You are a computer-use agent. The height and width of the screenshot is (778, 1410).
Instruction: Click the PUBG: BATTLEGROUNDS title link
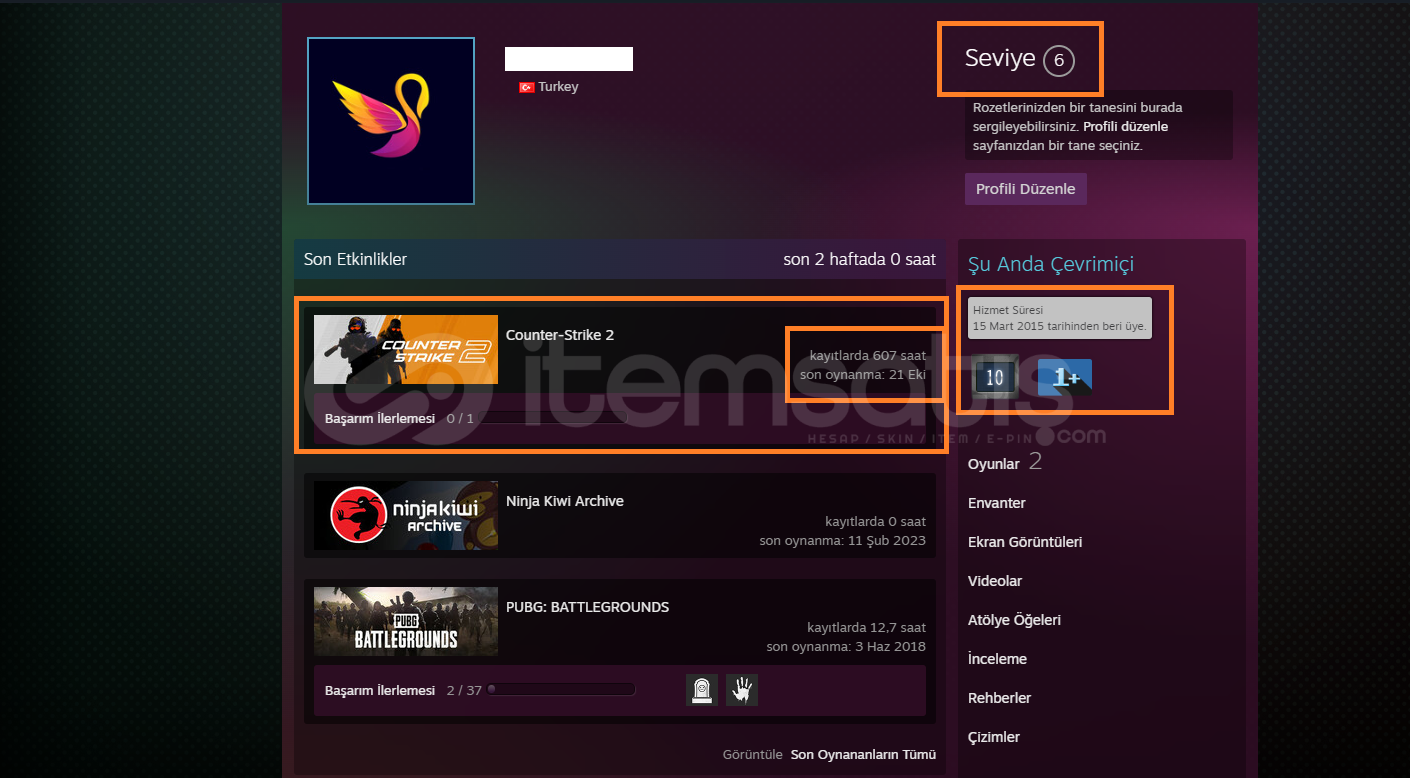tap(588, 607)
